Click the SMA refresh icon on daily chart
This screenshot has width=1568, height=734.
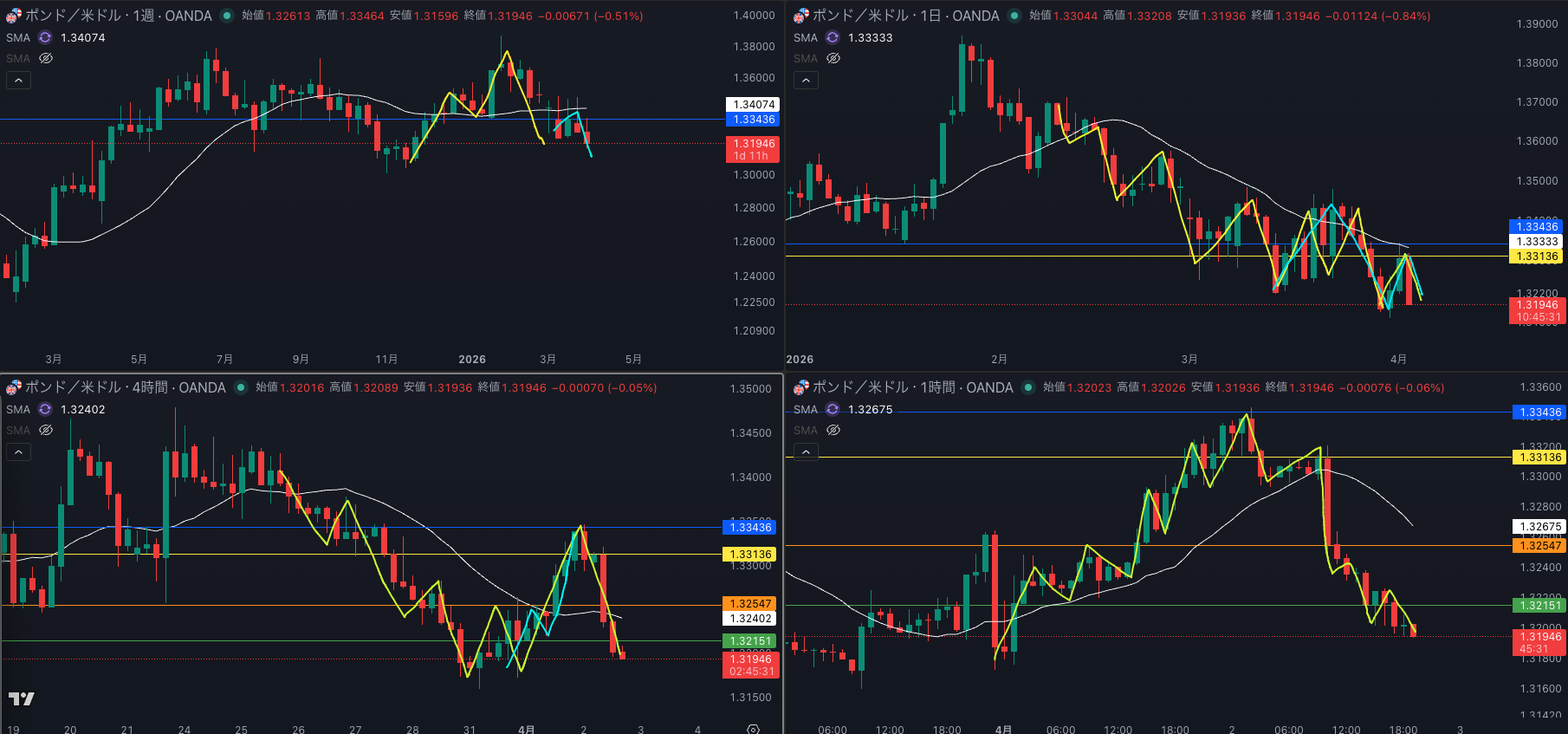(x=833, y=37)
